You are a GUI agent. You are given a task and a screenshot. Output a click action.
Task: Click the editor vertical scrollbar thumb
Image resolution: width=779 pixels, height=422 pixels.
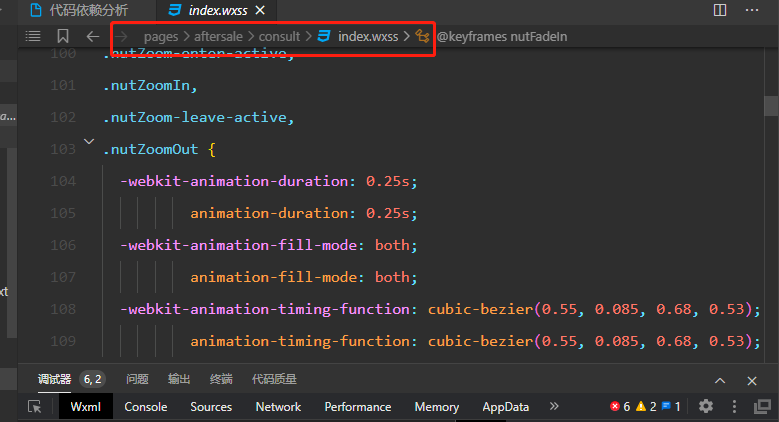coord(771,105)
